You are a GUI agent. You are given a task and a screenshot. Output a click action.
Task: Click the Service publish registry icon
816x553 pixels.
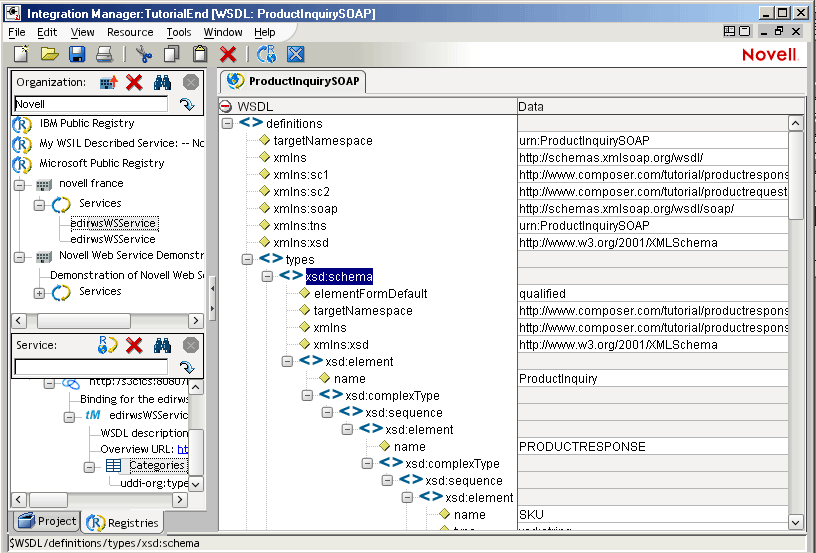(107, 345)
